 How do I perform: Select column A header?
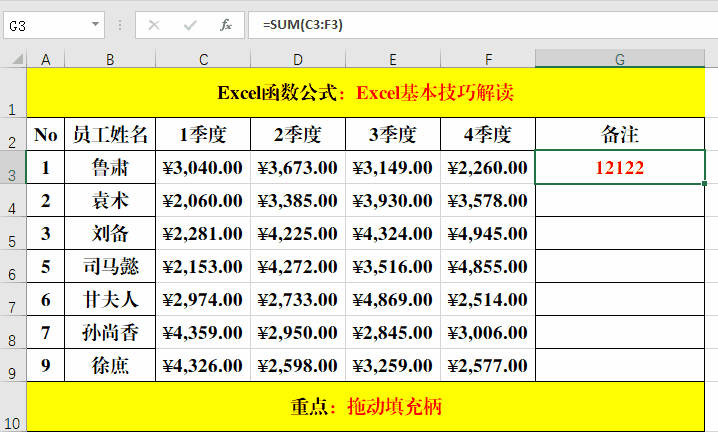46,59
